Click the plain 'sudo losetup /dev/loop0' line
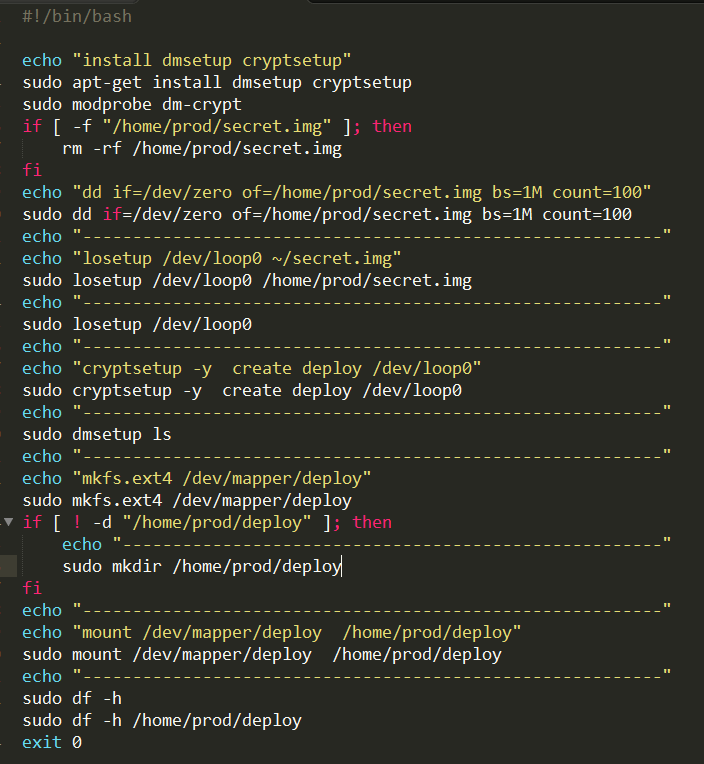 pyautogui.click(x=137, y=325)
